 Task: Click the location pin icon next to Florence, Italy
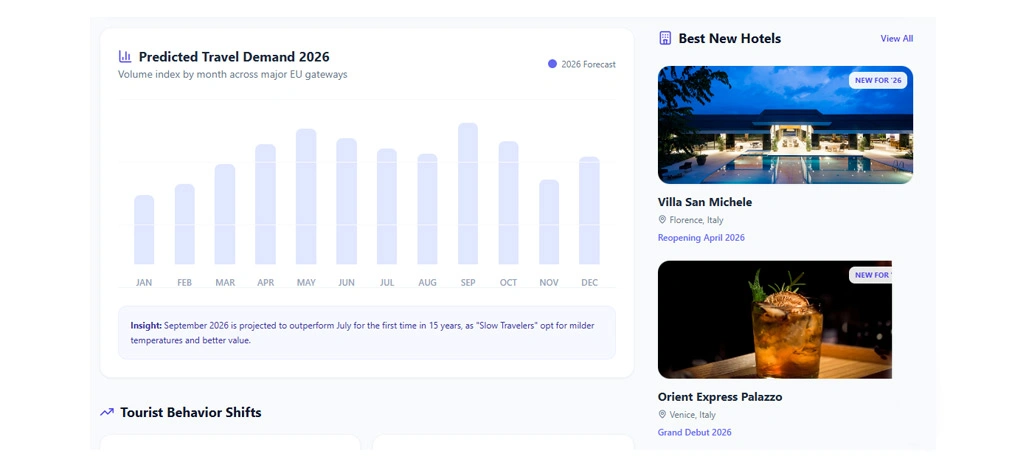tap(662, 220)
